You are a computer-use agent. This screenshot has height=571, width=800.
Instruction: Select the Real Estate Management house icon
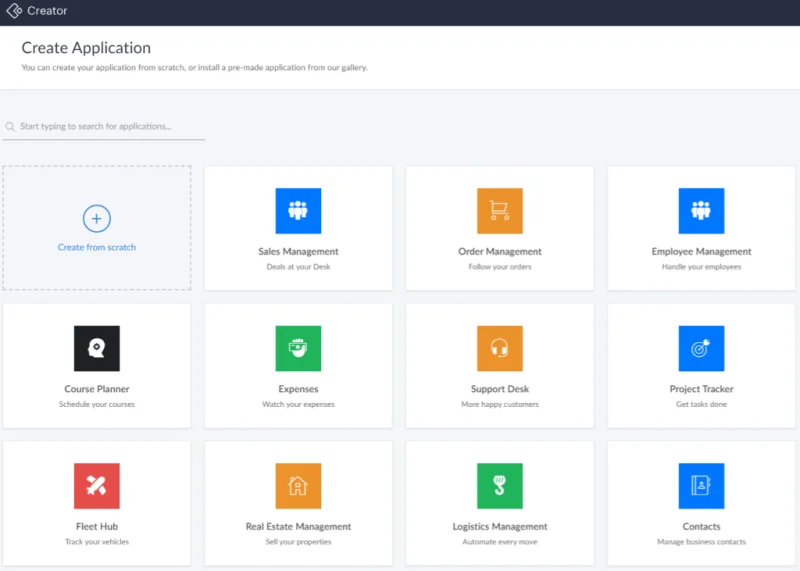click(x=298, y=486)
